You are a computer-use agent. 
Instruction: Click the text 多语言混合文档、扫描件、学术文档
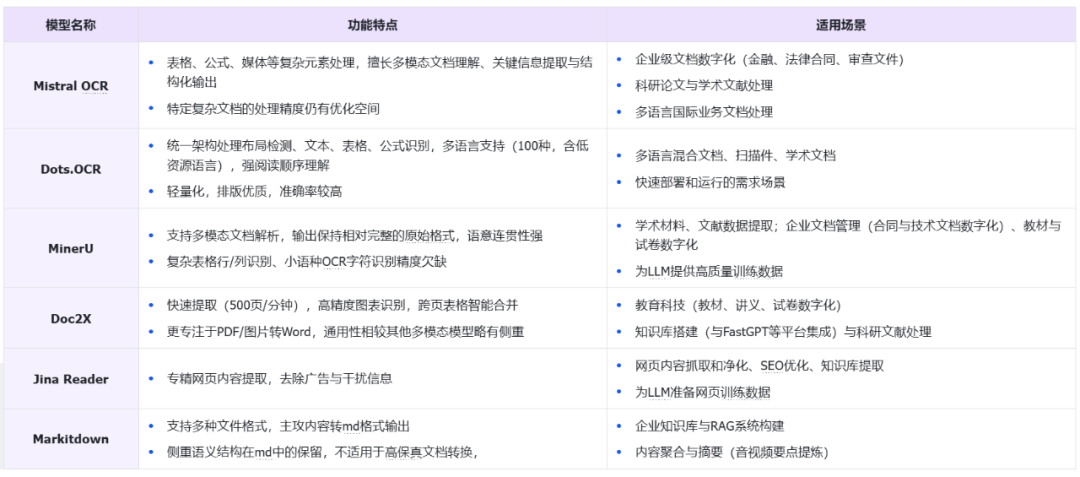736,156
